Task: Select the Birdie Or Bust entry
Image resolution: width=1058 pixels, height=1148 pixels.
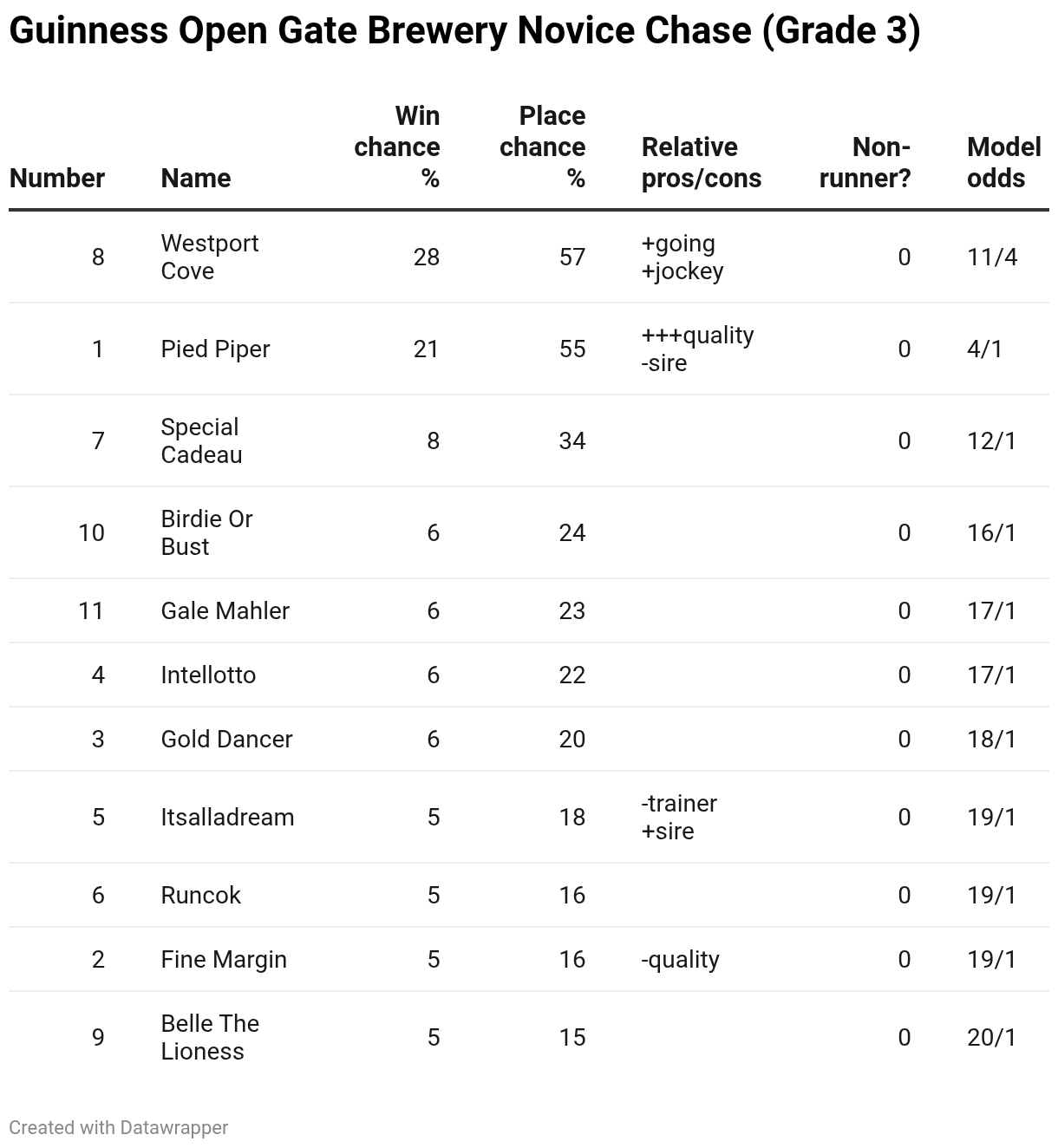Action: pos(206,532)
